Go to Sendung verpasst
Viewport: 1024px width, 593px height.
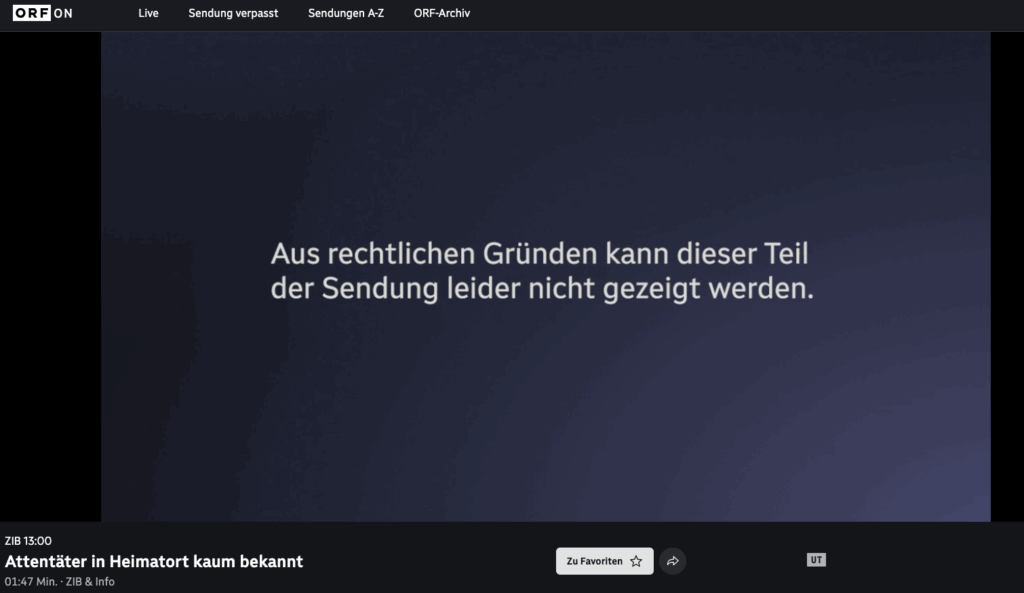233,13
